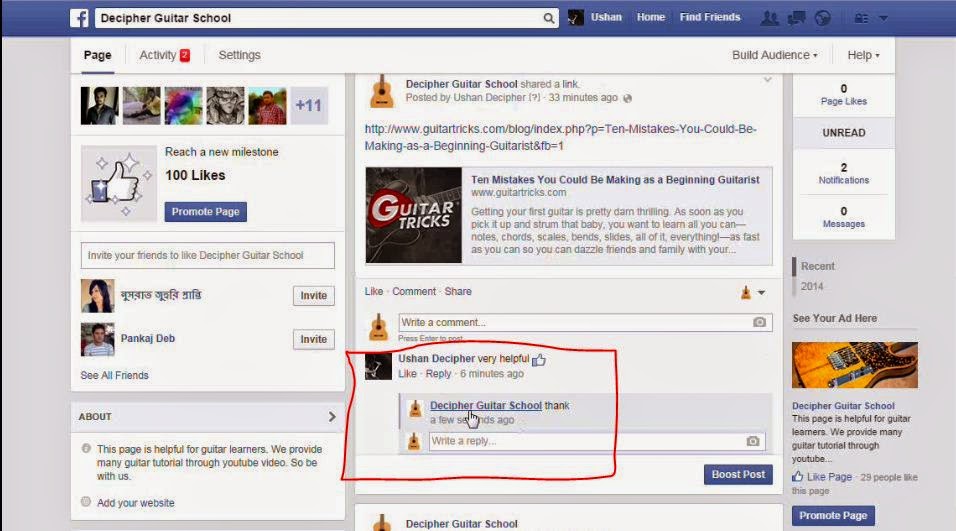This screenshot has height=531, width=956.
Task: Click the search magnifier icon
Action: 549,18
